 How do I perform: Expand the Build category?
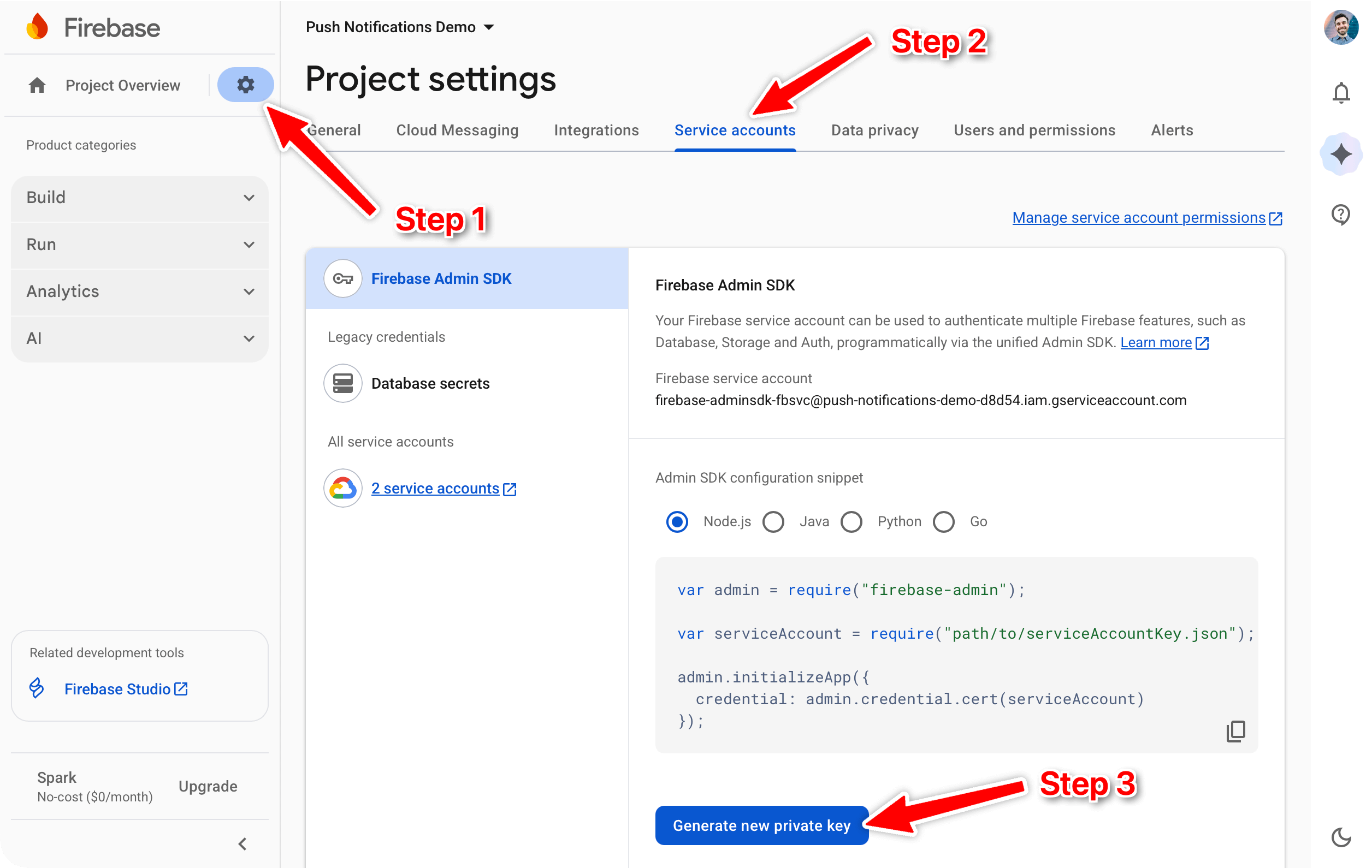[140, 198]
